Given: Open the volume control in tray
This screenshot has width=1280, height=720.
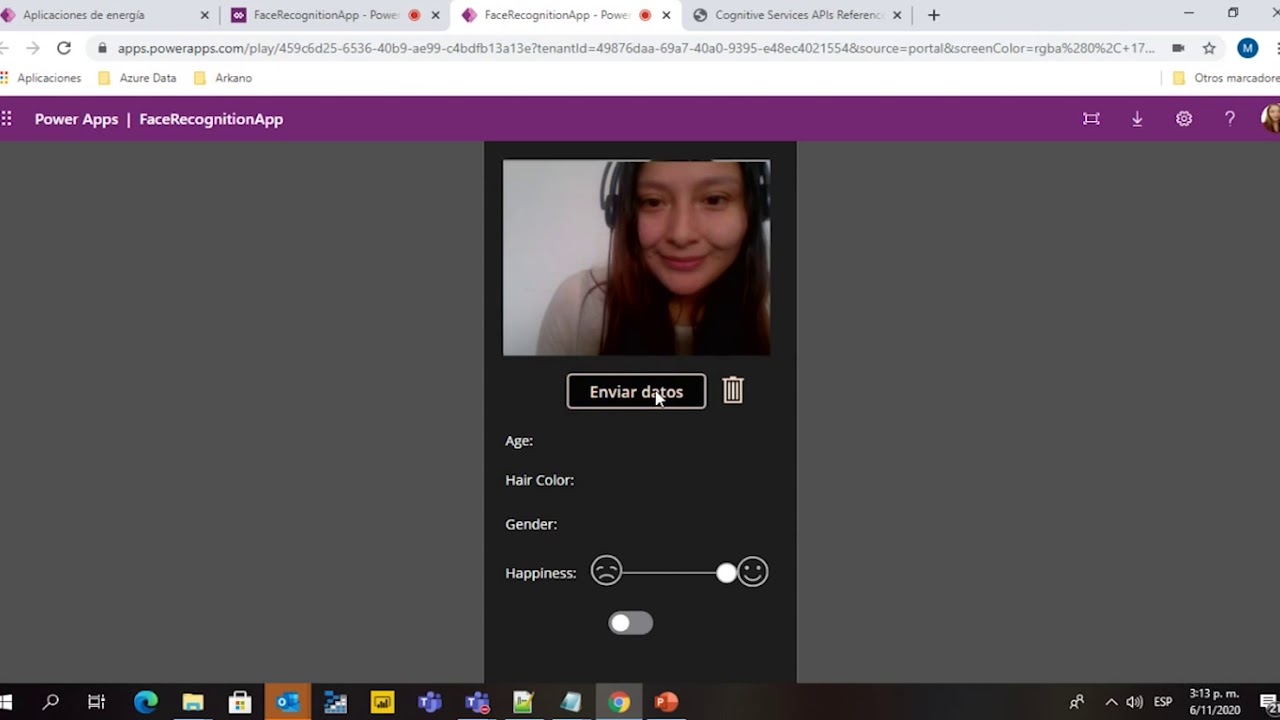Looking at the screenshot, I should 1135,702.
